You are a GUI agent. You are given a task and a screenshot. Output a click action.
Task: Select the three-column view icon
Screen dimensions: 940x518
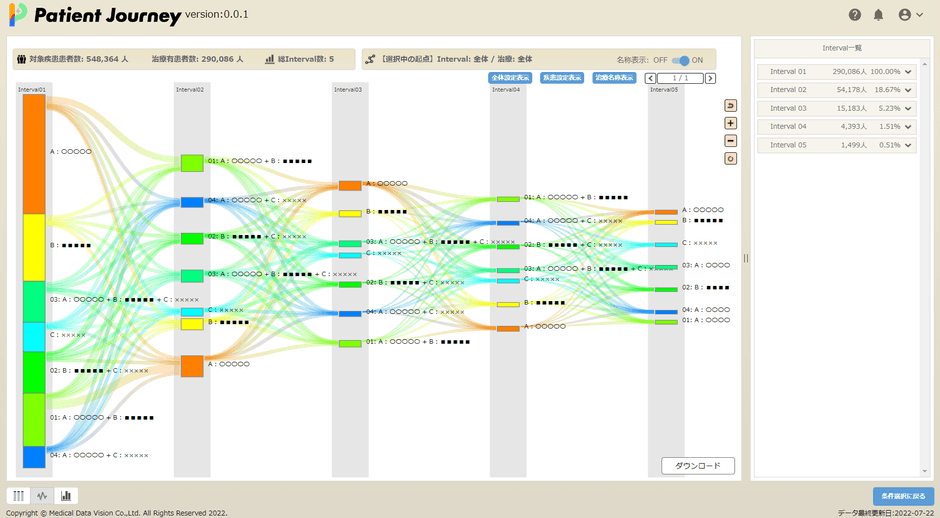(x=19, y=495)
